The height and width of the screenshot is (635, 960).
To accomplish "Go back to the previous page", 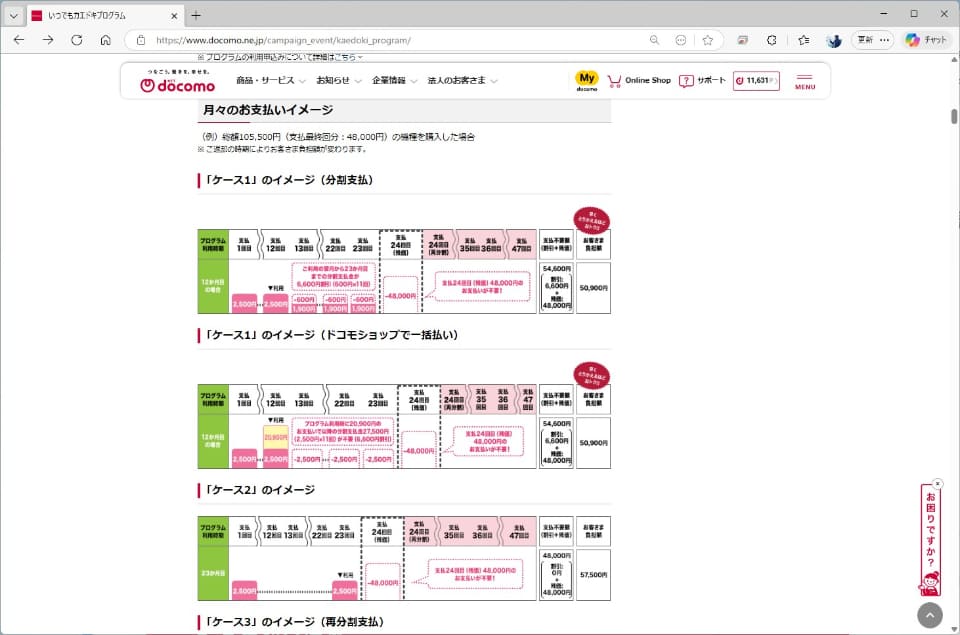I will click(x=19, y=40).
